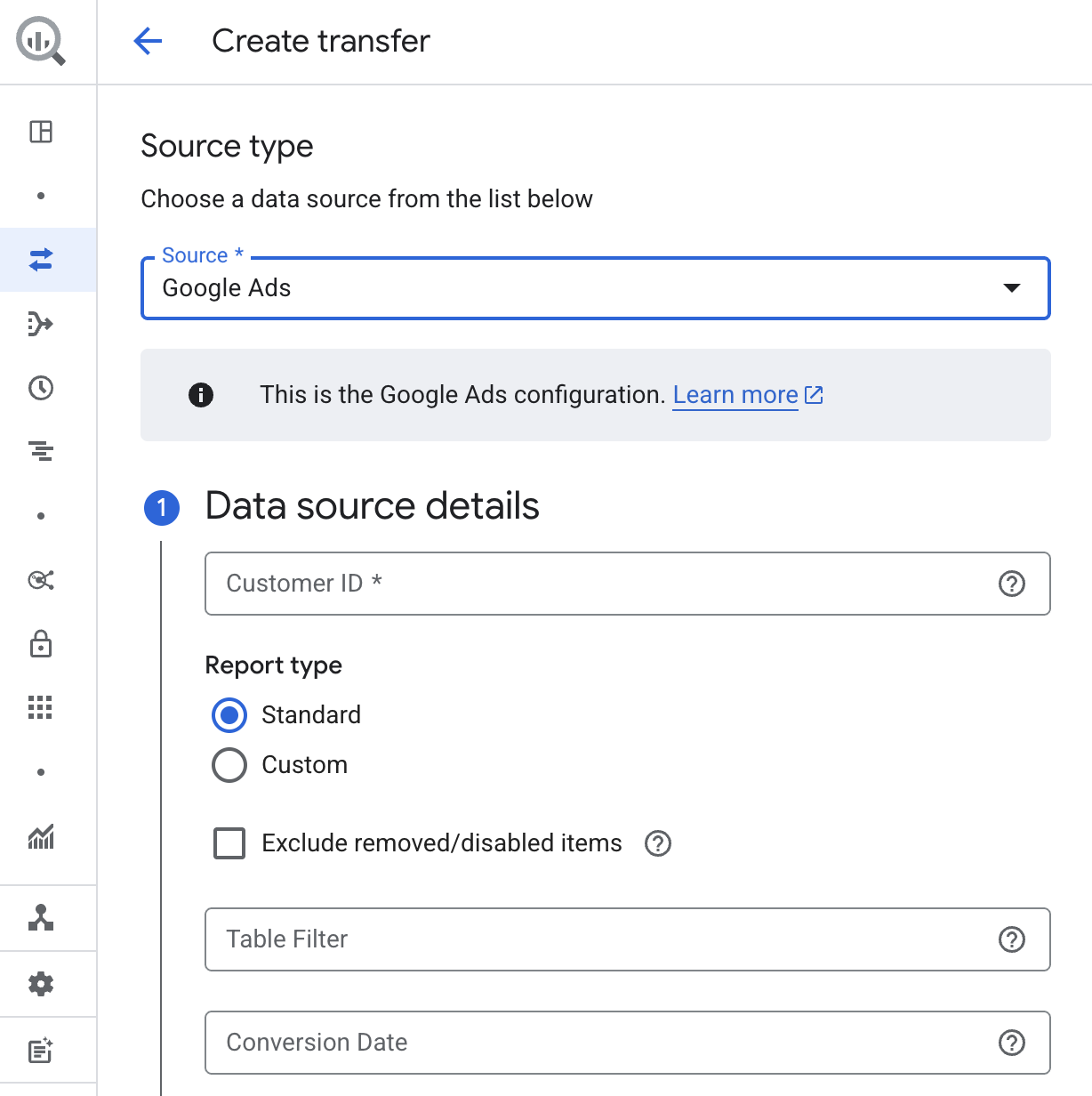
Task: Go back using the blue arrow
Action: [x=148, y=41]
